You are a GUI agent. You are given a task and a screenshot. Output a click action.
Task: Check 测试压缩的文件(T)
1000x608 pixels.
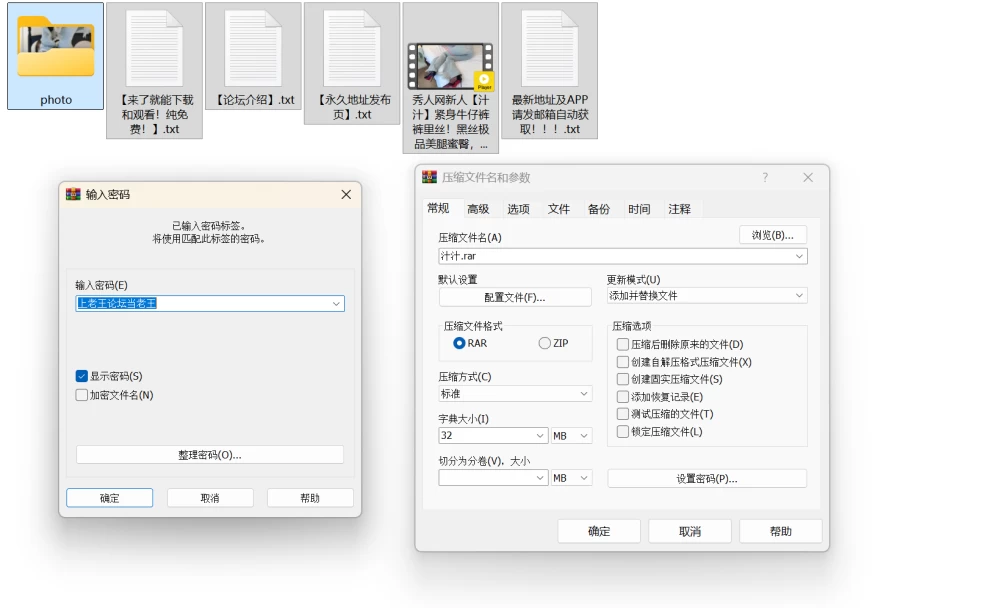coord(623,414)
